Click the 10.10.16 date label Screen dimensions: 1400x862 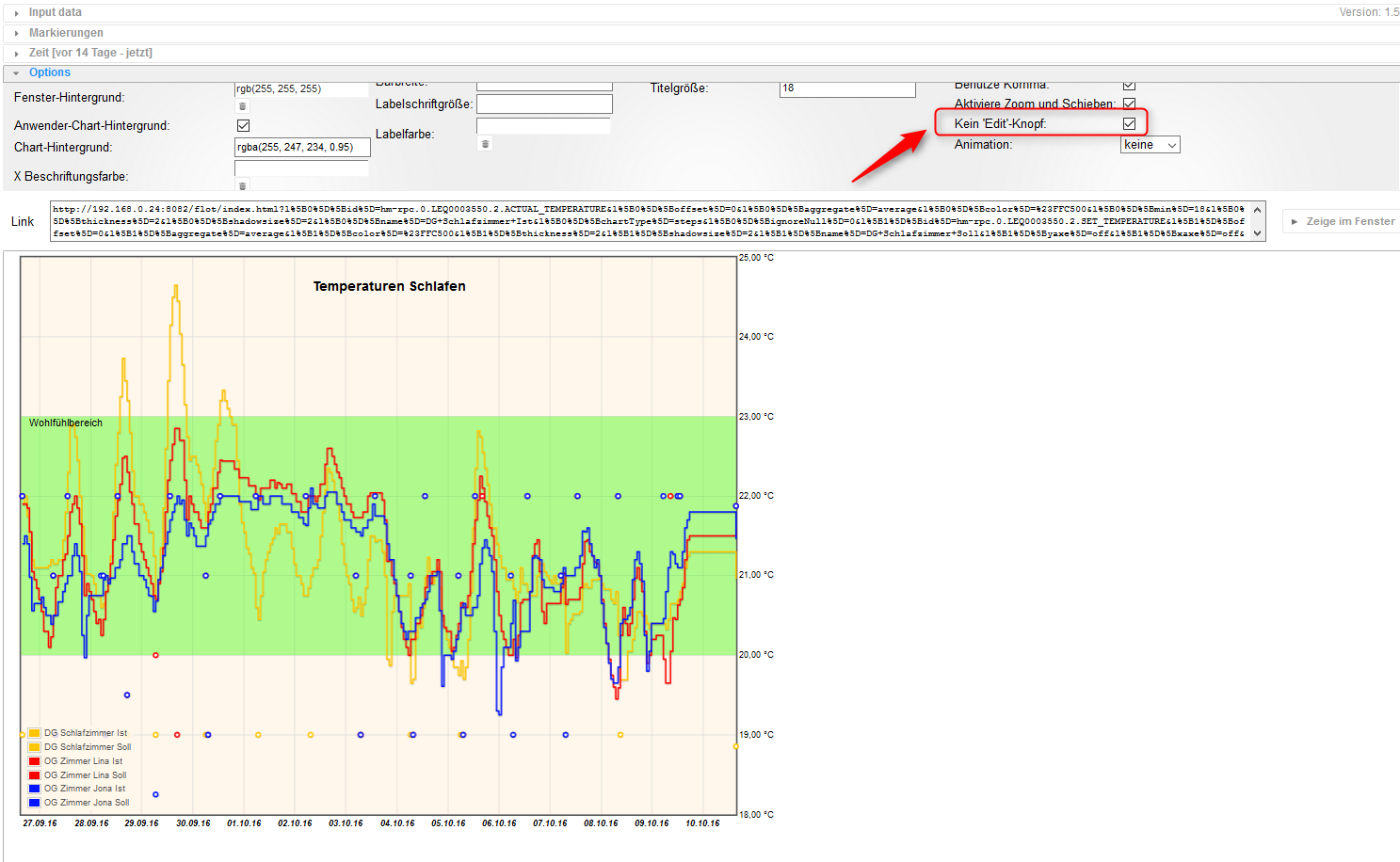click(x=702, y=823)
